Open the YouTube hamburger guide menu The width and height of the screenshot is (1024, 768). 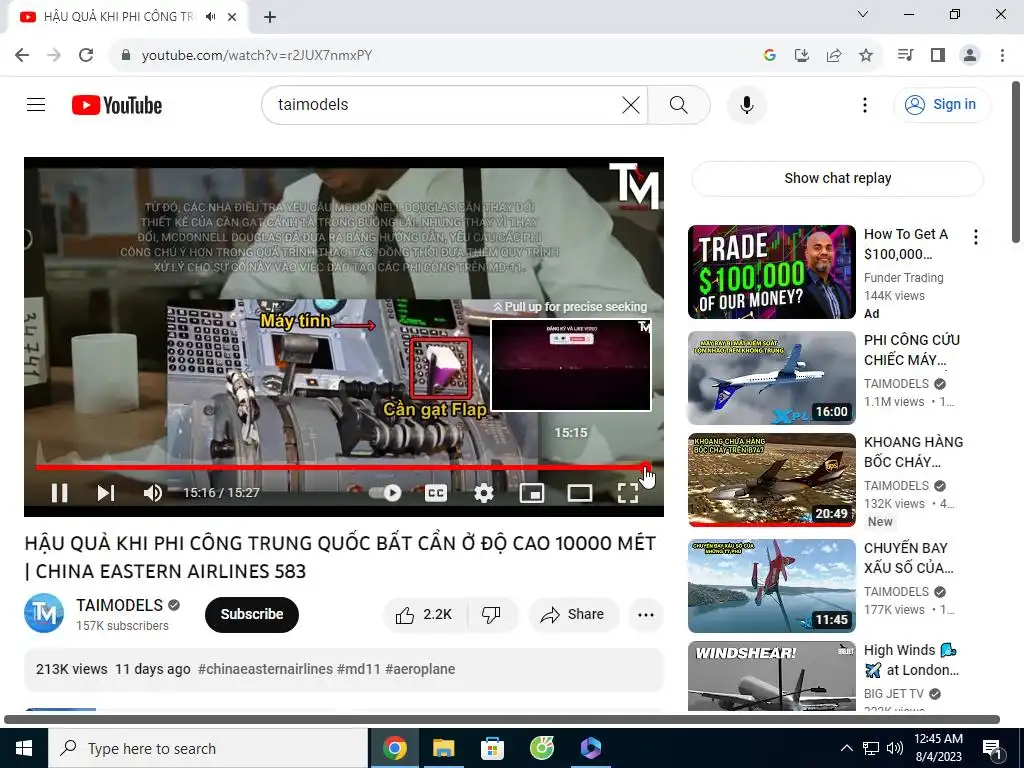36,104
